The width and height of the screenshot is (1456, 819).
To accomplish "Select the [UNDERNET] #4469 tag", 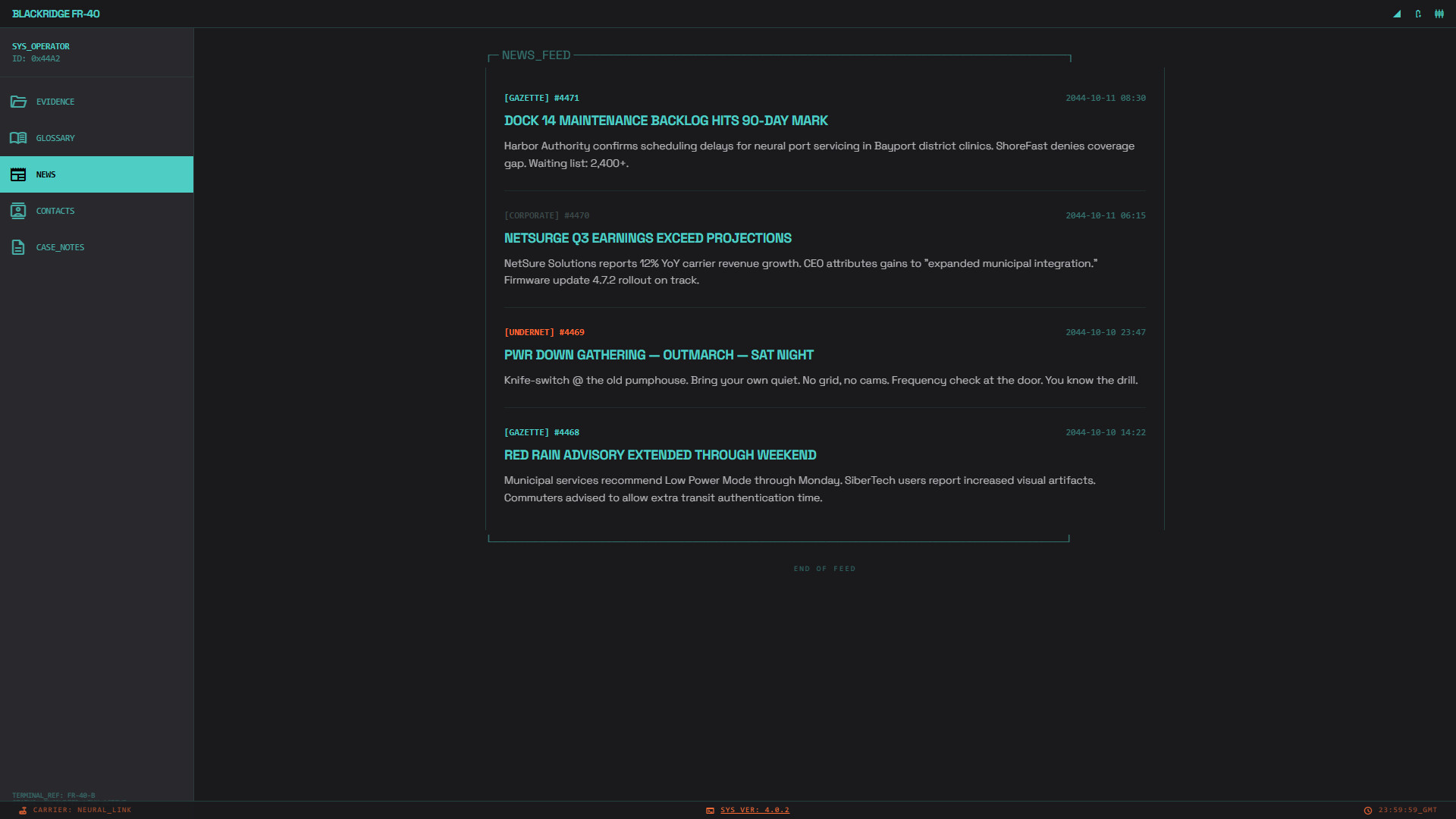I will tap(544, 331).
